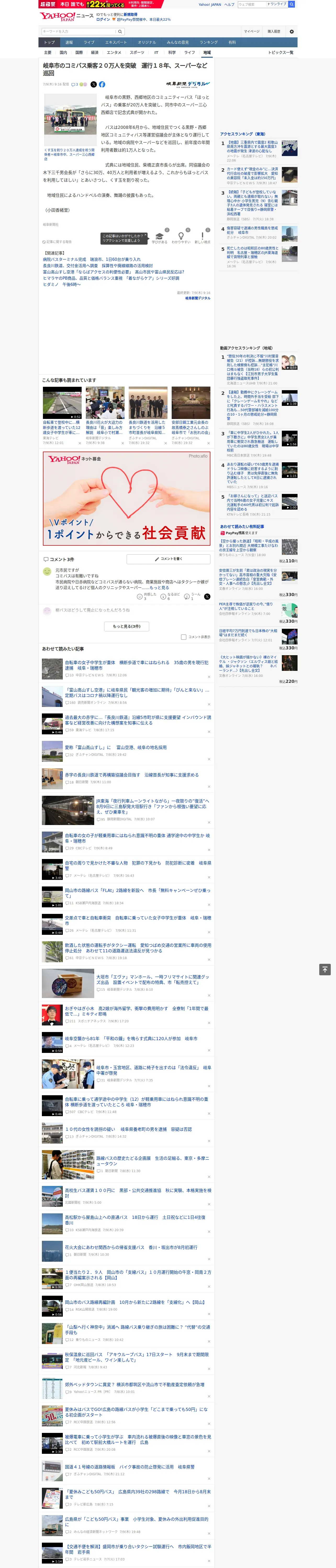This screenshot has height=1568, width=336.
Task: Go to the ランキング tab
Action: [209, 42]
